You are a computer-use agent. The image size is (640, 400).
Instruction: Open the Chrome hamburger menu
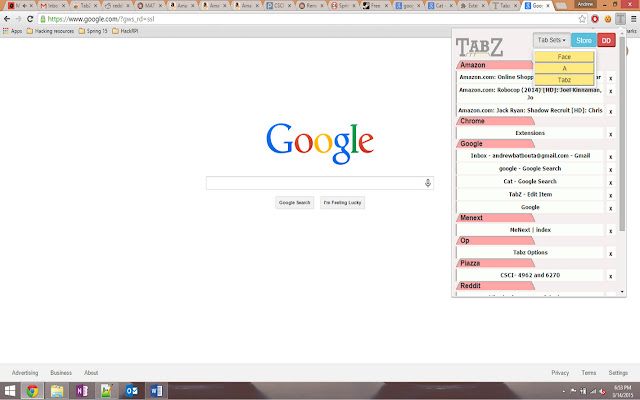(633, 19)
